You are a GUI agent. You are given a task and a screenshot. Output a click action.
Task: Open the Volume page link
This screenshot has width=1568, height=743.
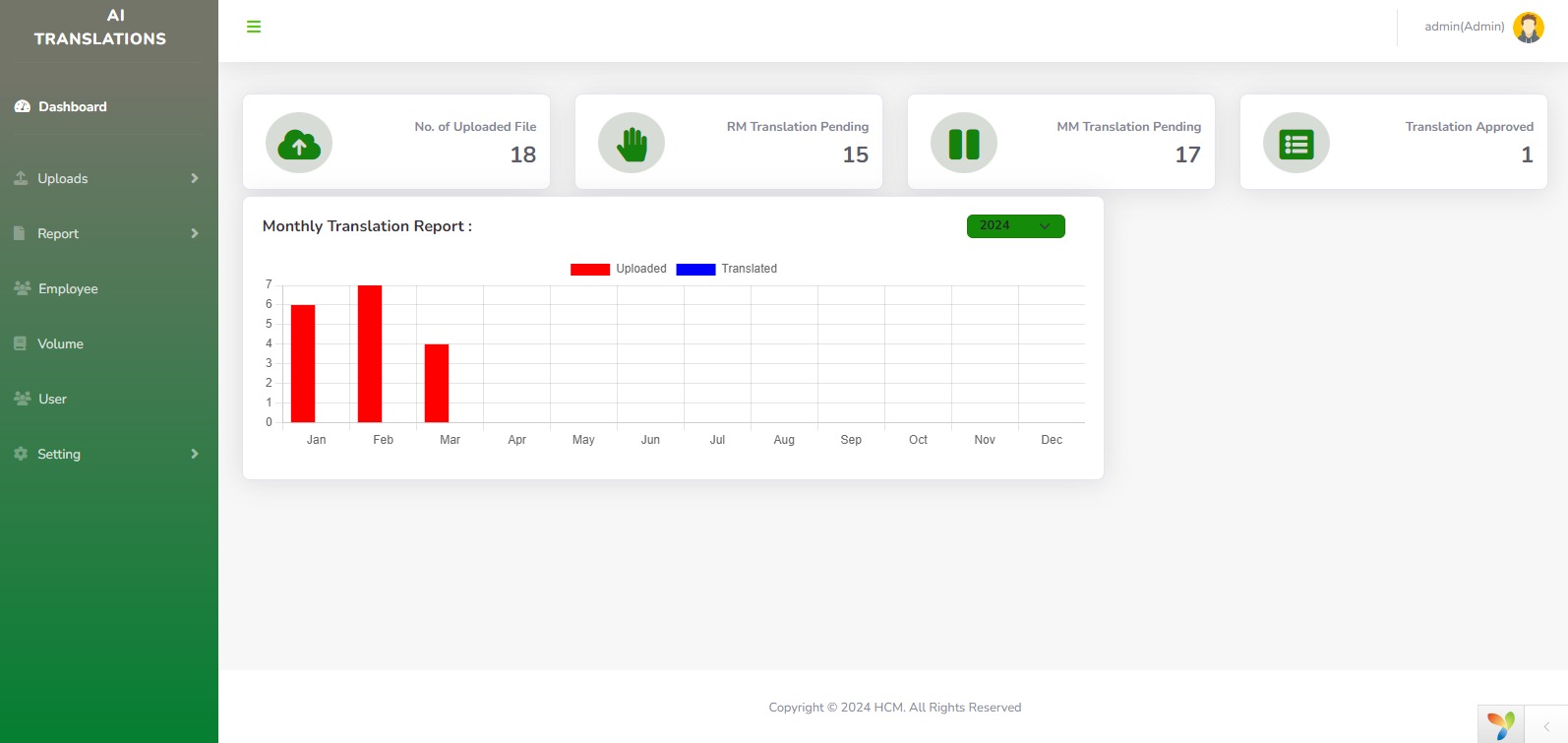coord(60,343)
